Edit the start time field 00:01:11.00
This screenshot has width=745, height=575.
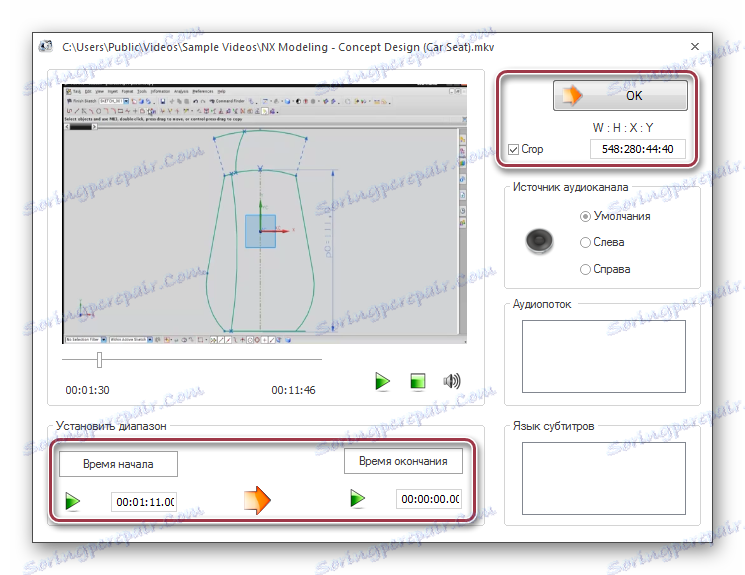point(144,502)
